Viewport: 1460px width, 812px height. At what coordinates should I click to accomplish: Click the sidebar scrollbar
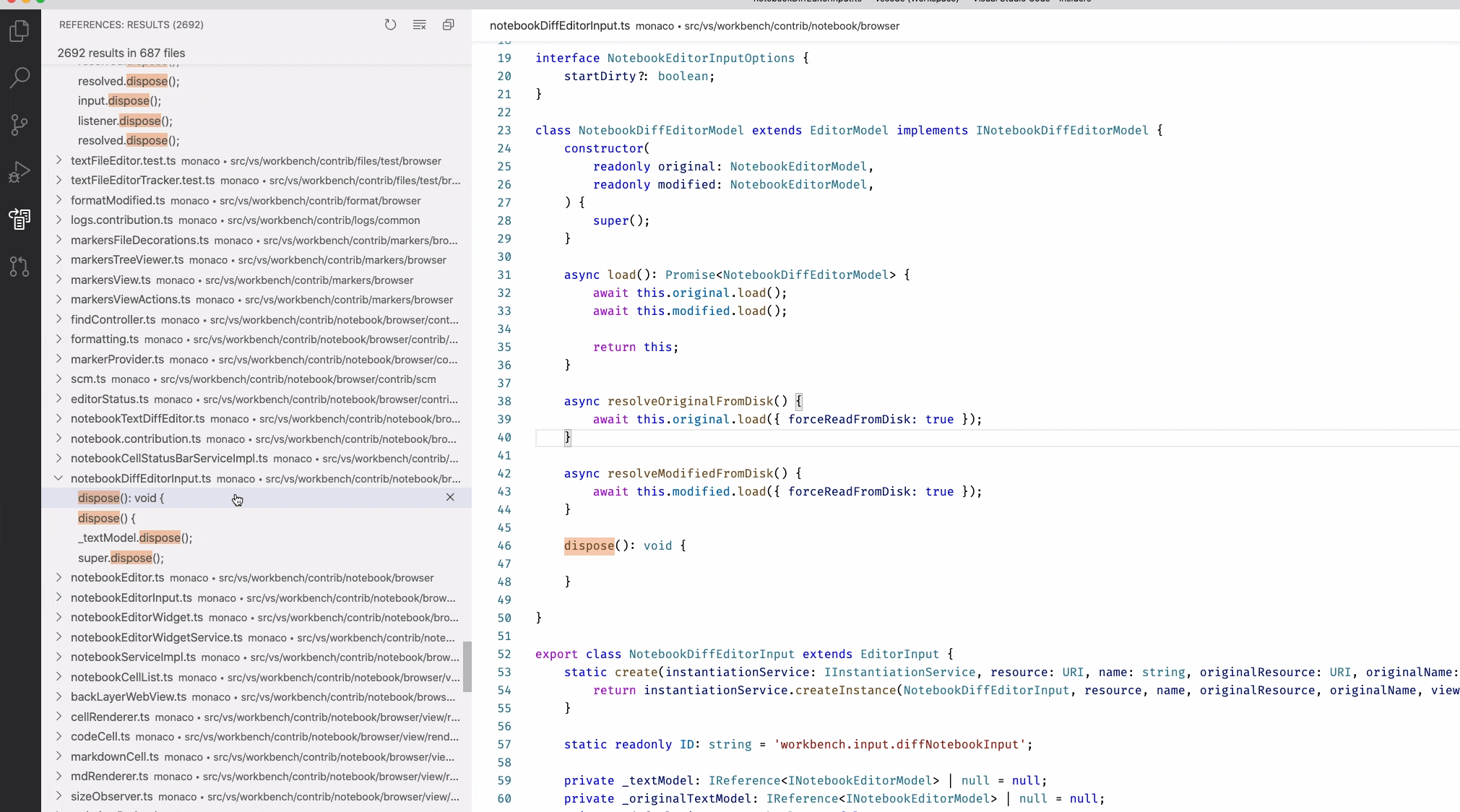pyautogui.click(x=467, y=667)
